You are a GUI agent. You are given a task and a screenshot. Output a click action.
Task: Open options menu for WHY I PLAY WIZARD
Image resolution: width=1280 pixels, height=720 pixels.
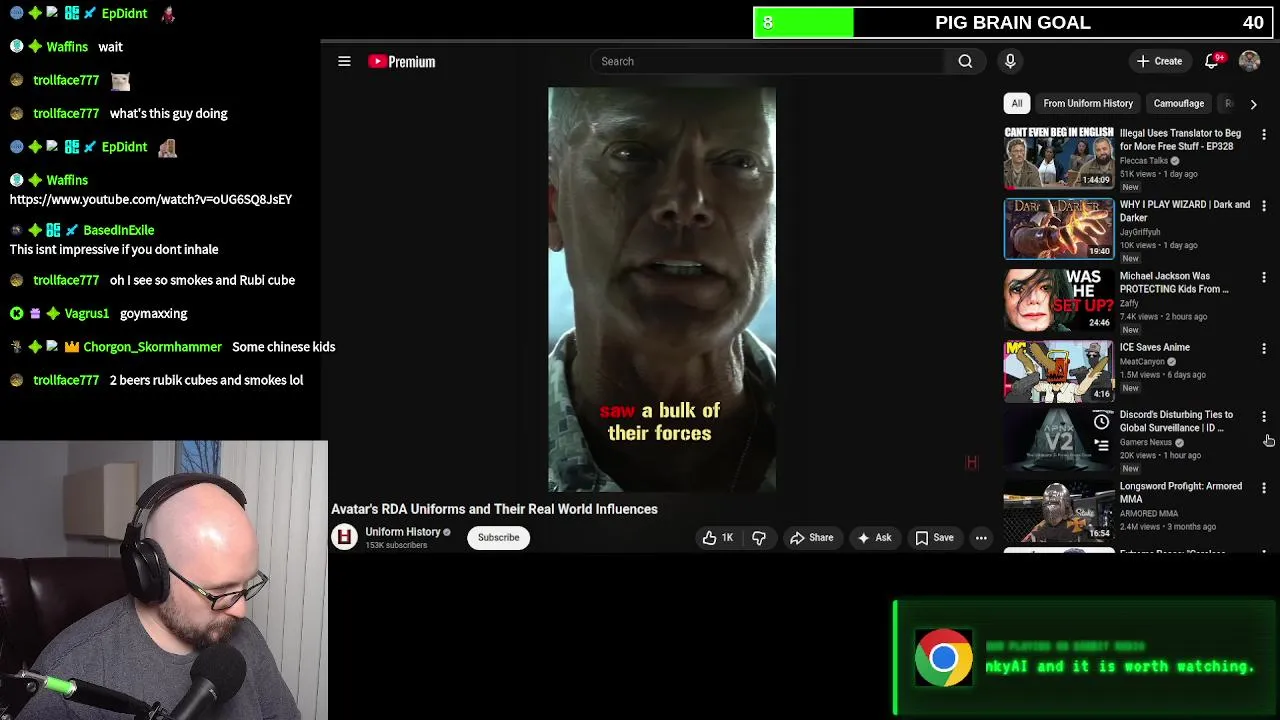[x=1264, y=206]
